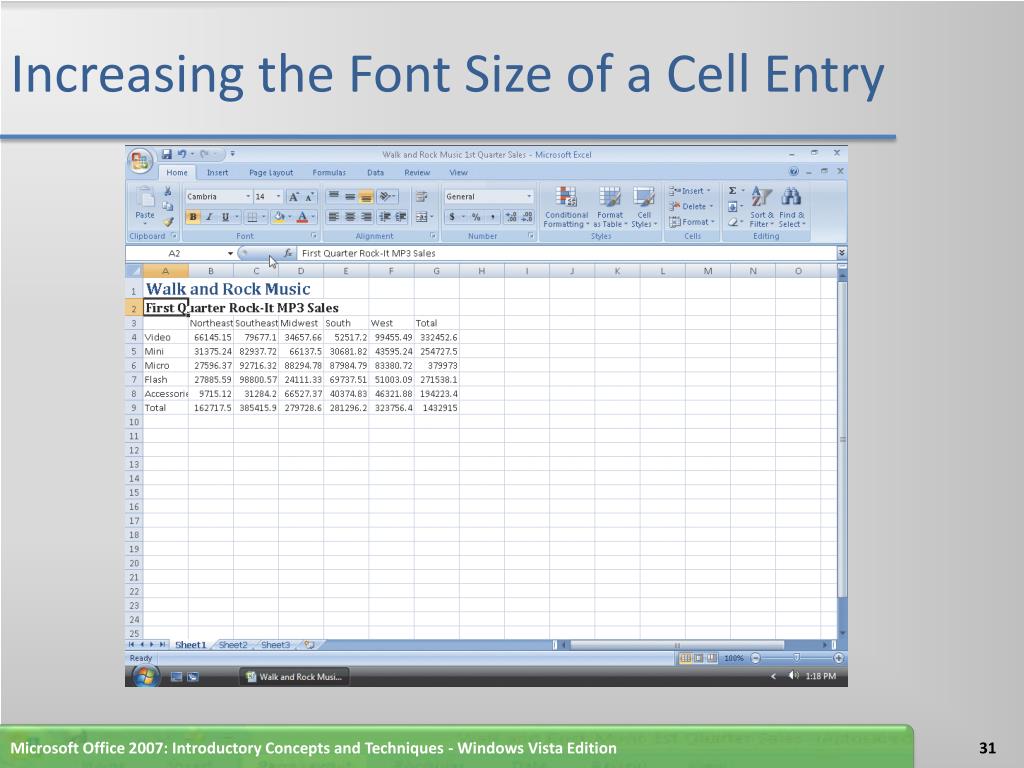Click the AutoSum sigma icon
1024x768 pixels.
[x=733, y=191]
